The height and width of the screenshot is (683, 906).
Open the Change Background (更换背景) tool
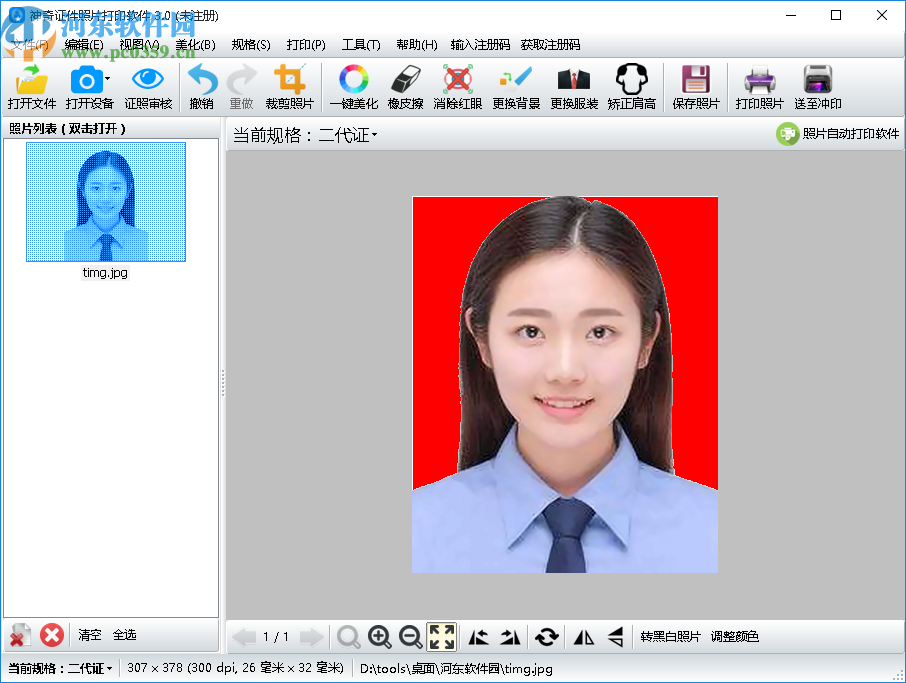(x=516, y=87)
